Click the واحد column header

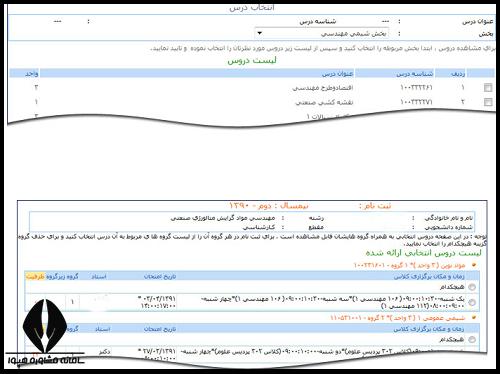click(32, 74)
